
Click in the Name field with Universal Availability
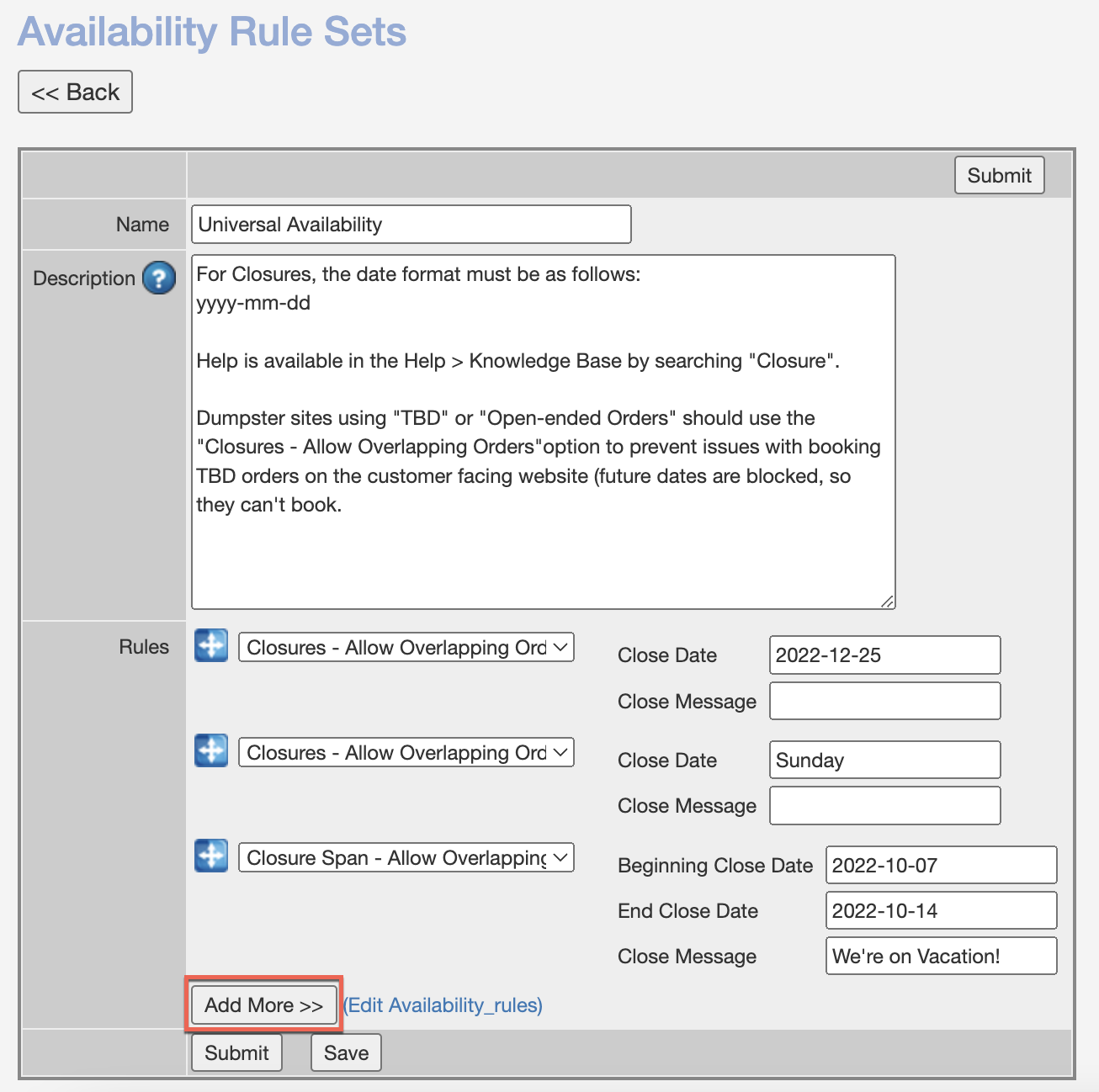[x=411, y=225]
